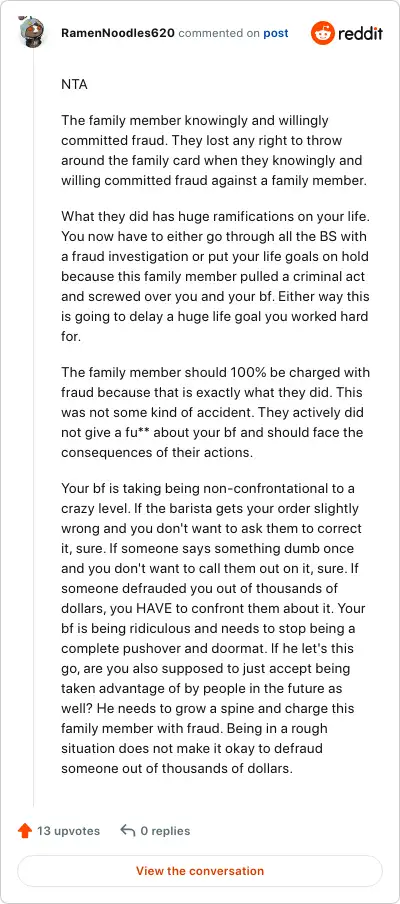This screenshot has width=400, height=904.
Task: Click the Reddit snoo logo icon
Action: [322, 33]
